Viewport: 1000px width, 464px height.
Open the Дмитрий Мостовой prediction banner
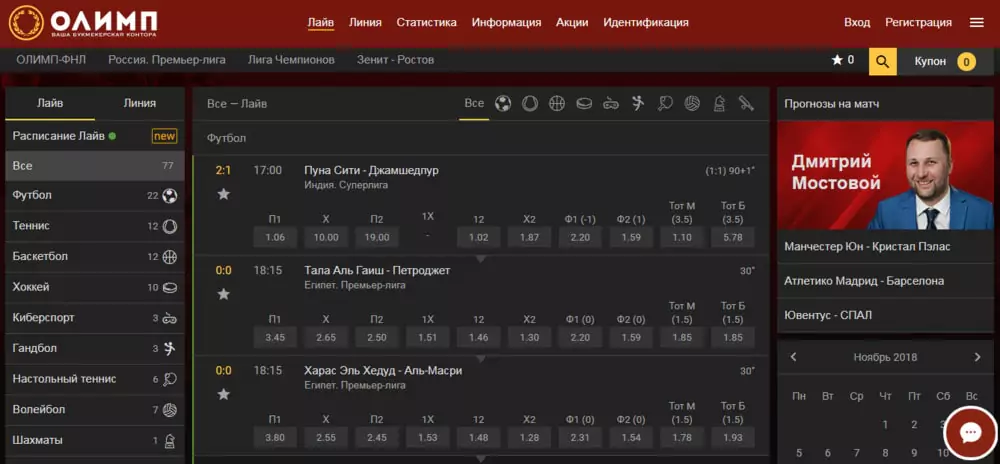tap(885, 175)
